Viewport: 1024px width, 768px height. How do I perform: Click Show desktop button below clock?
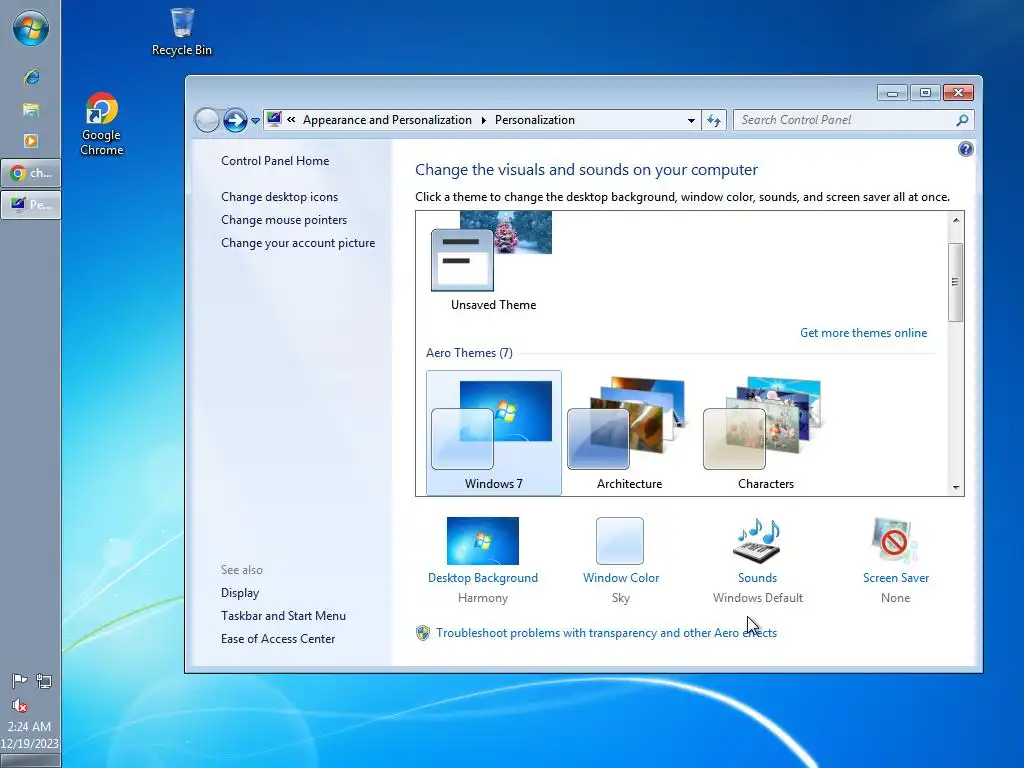[x=30, y=761]
